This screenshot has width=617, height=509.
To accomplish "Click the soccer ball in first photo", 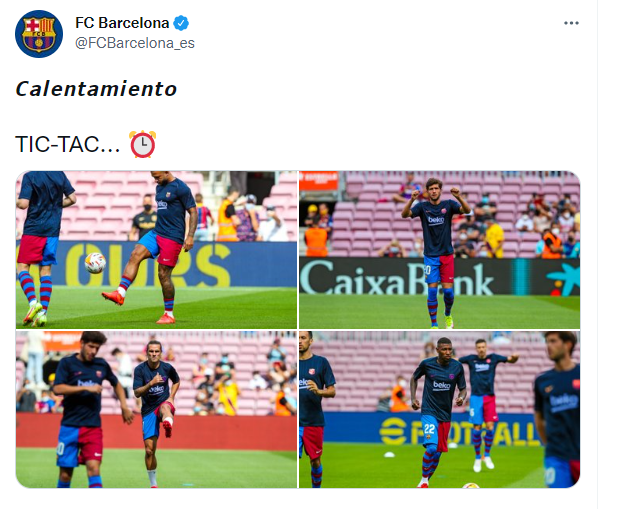I will click(95, 262).
